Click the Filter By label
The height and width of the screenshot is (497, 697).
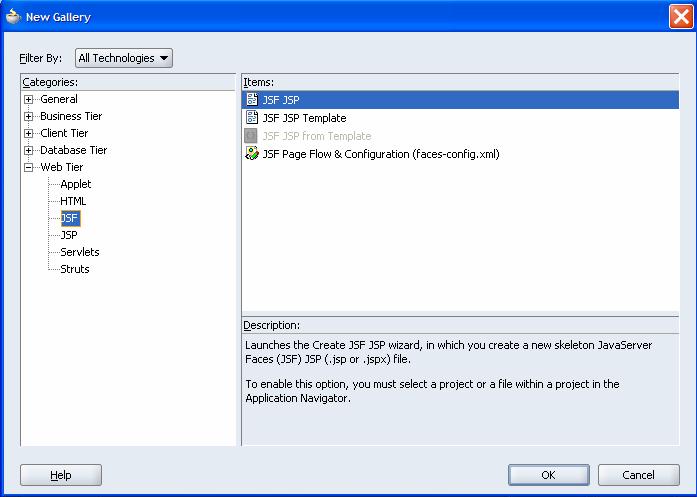[40, 58]
